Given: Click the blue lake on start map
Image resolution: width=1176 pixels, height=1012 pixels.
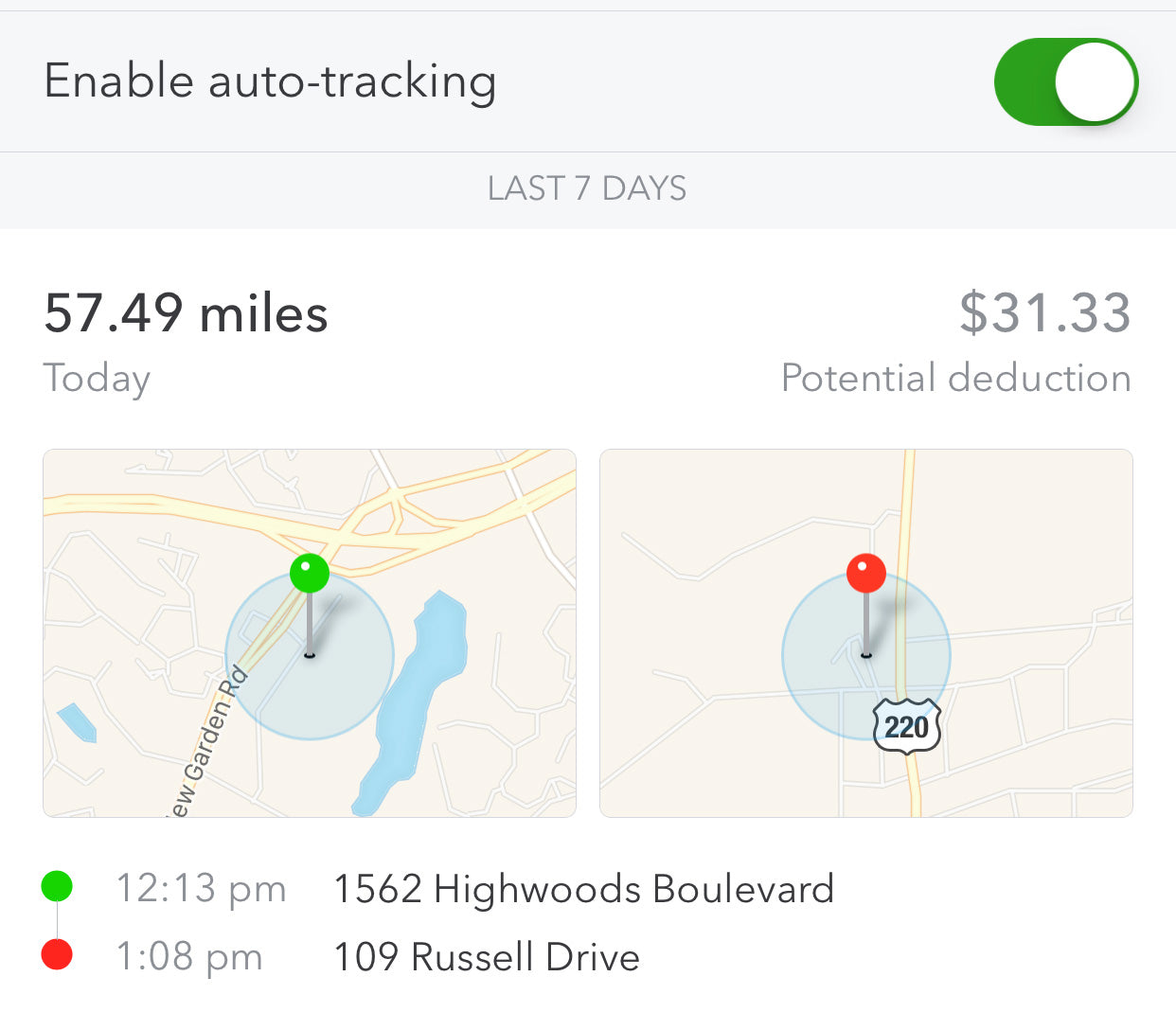Looking at the screenshot, I should (x=414, y=701).
